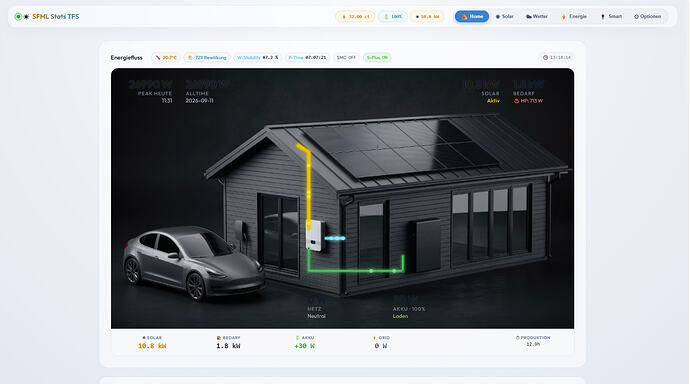Open the Home tab
Image resolution: width=690 pixels, height=384 pixels.
coord(472,16)
